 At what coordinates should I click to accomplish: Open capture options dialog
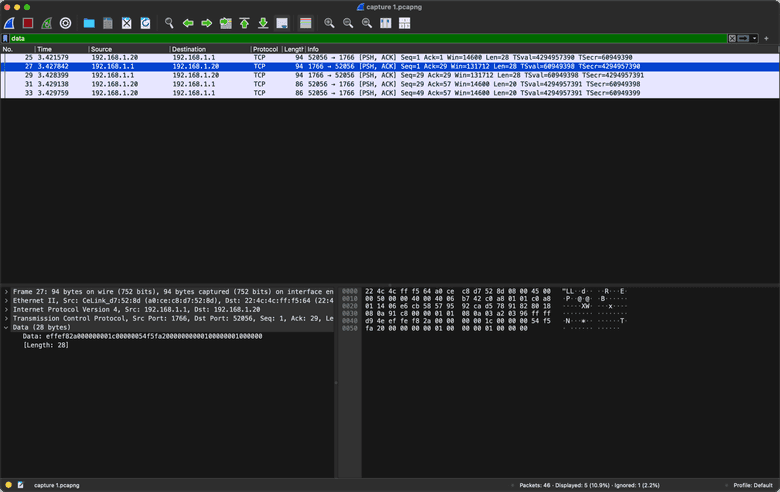pyautogui.click(x=65, y=23)
